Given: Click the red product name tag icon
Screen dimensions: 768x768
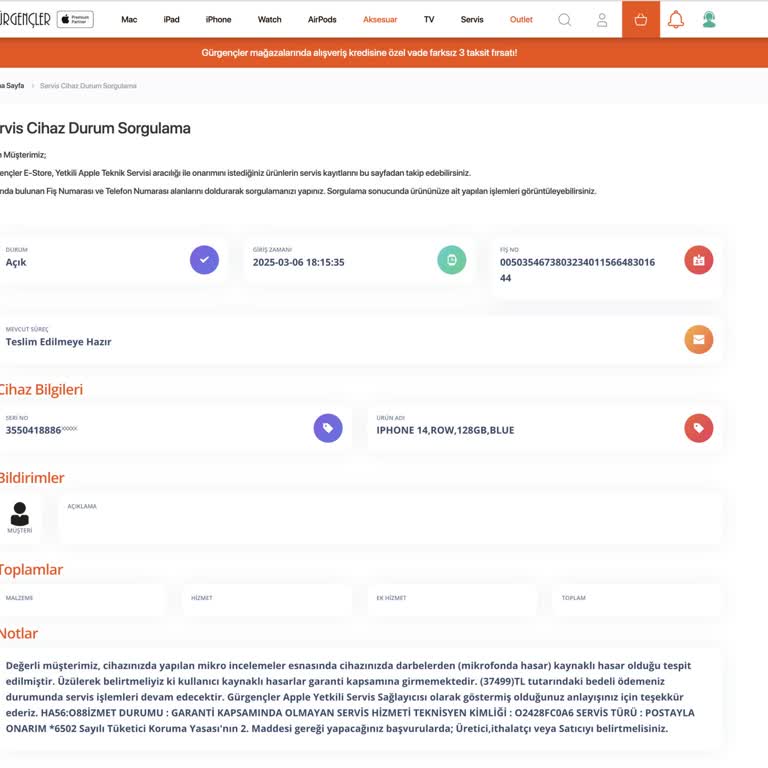Looking at the screenshot, I should click(x=698, y=428).
